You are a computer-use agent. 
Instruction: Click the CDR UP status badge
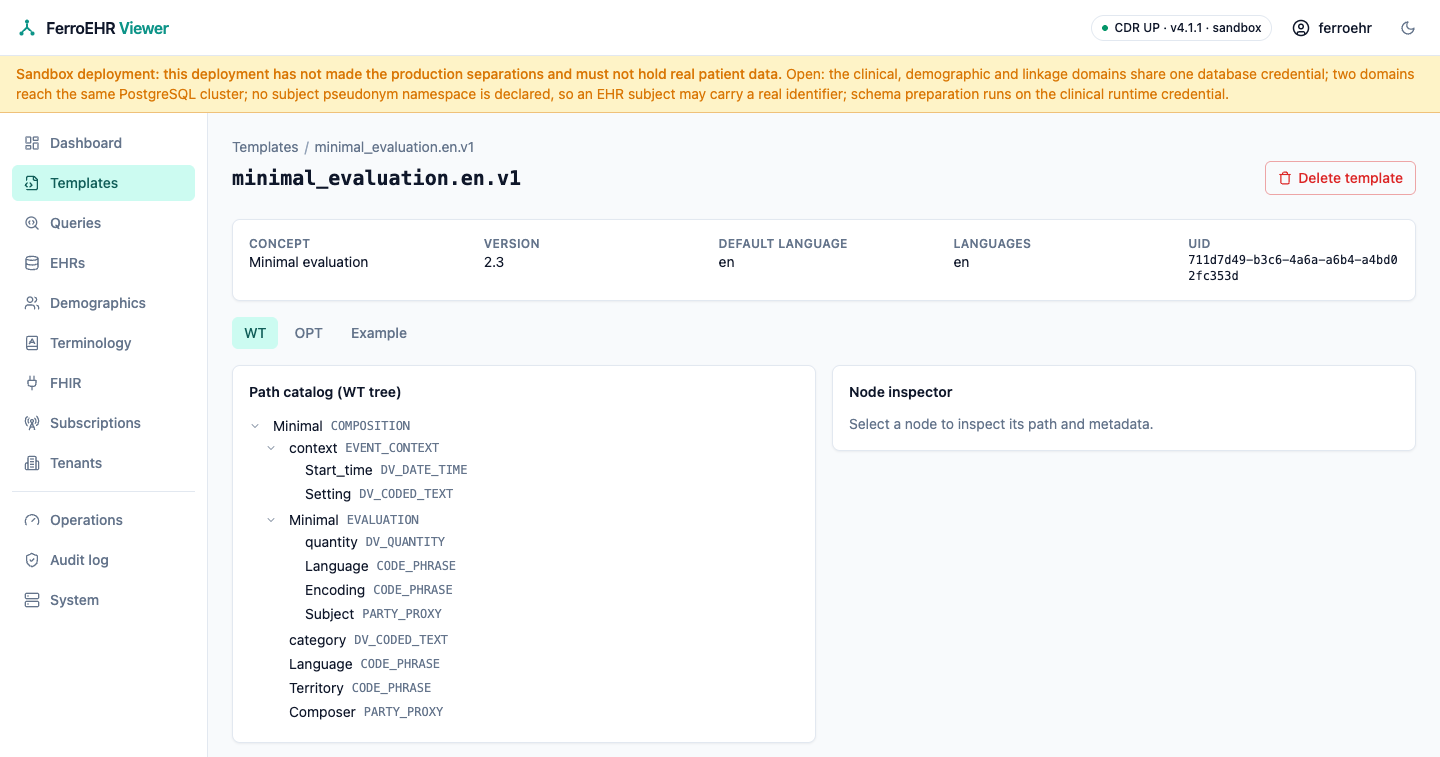click(x=1181, y=28)
